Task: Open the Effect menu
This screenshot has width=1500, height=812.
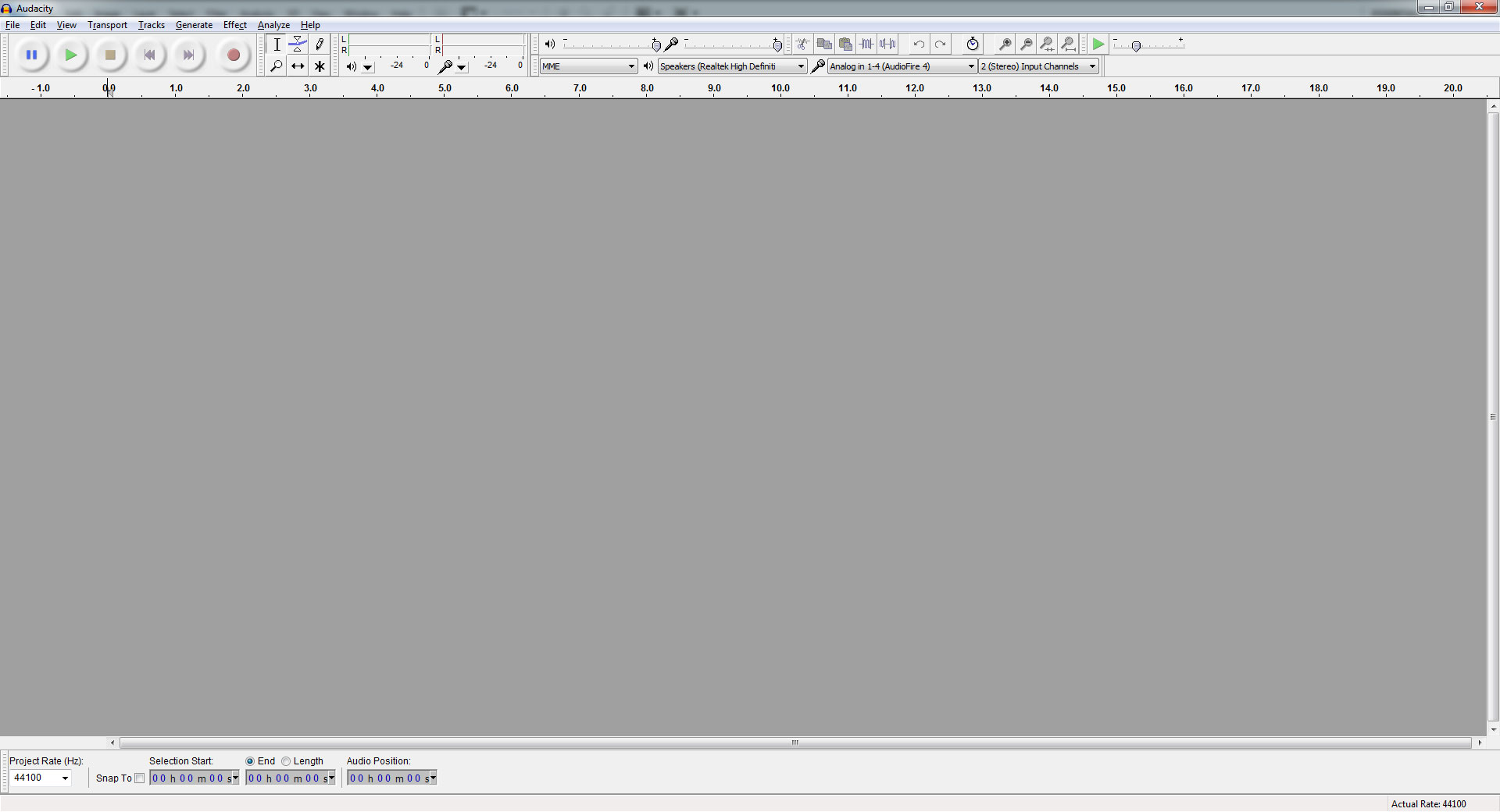Action: point(235,25)
